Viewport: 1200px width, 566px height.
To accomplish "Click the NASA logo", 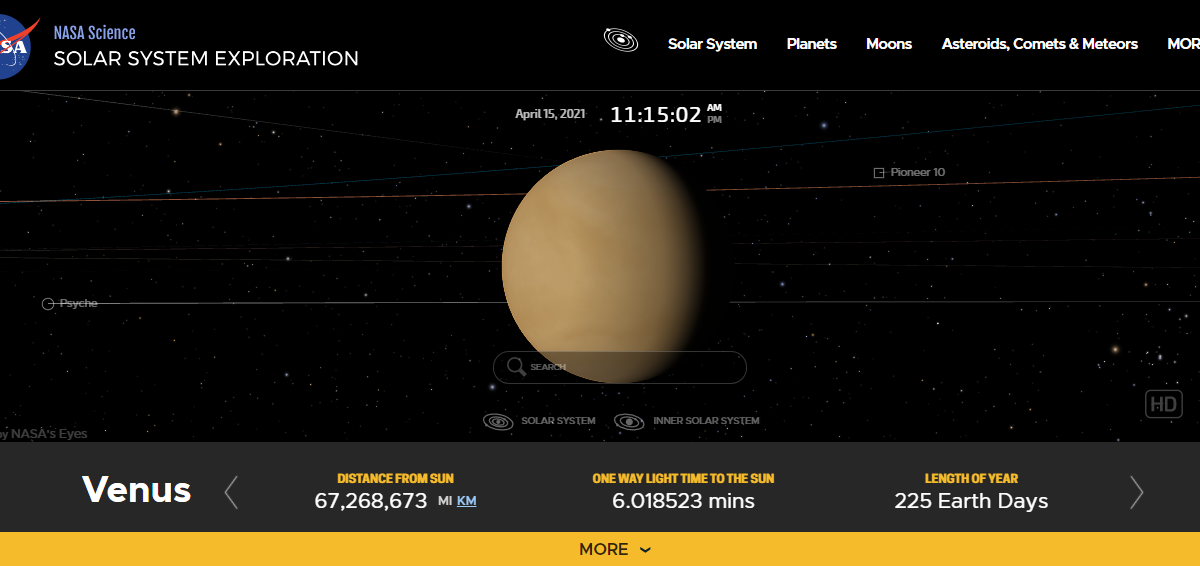I will 18,48.
